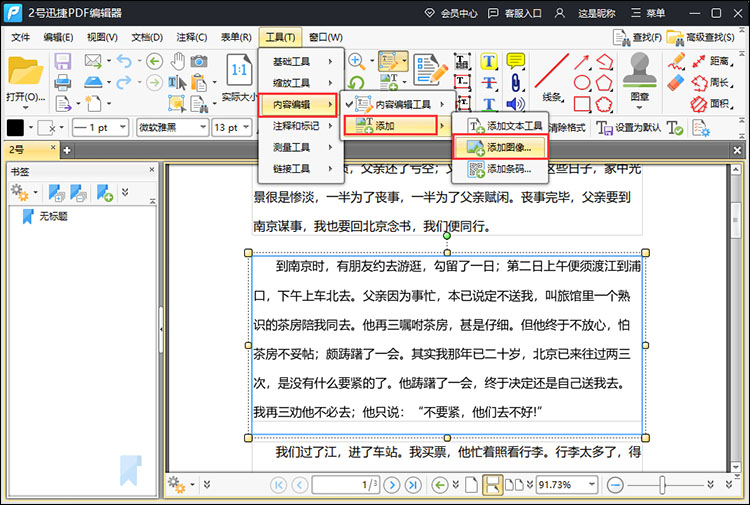Click the Advanced Search(S) button
This screenshot has height=505, width=750.
coord(700,37)
